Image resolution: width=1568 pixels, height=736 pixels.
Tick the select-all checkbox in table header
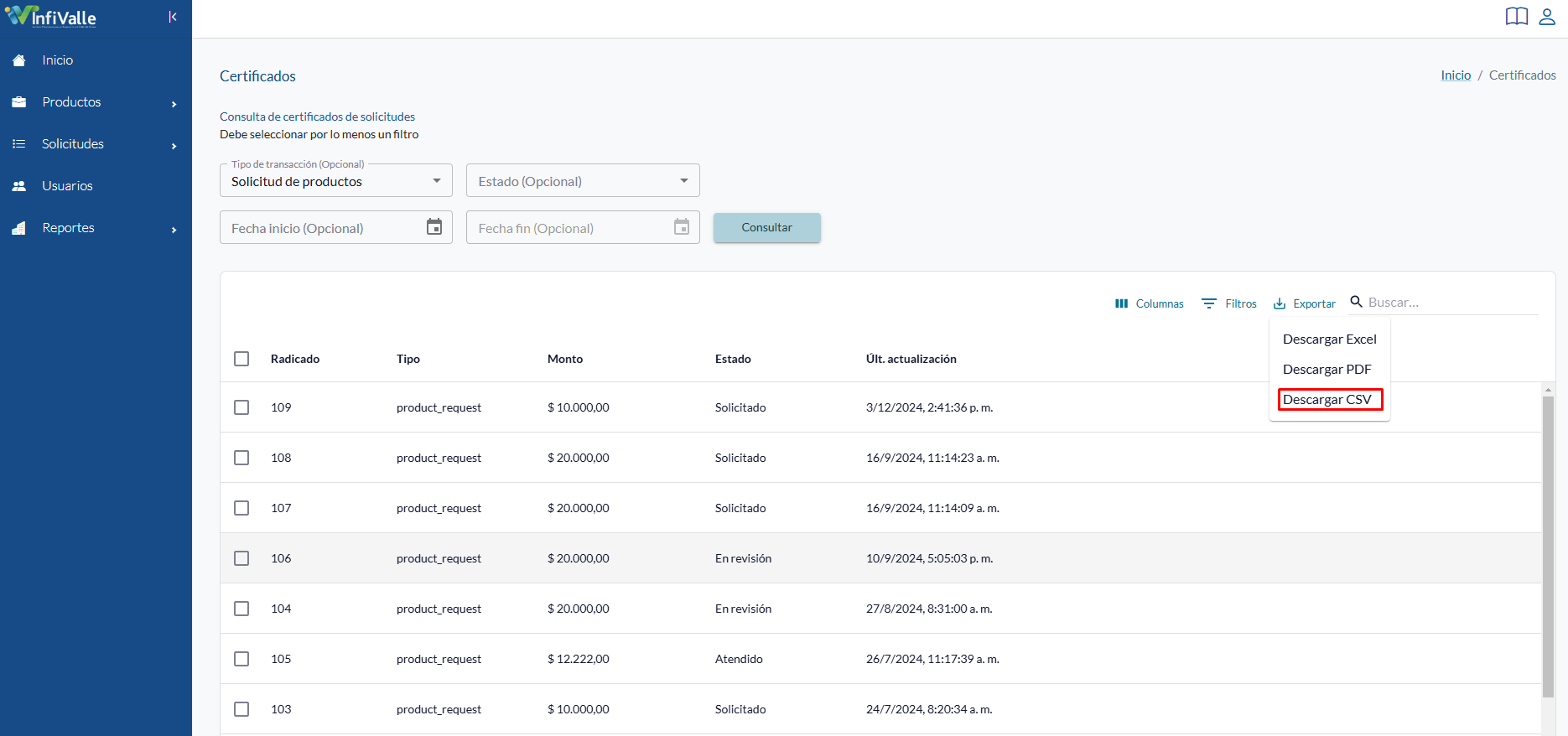241,359
